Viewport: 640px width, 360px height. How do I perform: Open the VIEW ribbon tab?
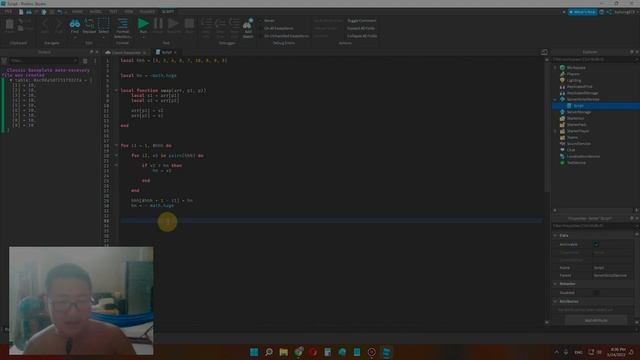pos(129,12)
